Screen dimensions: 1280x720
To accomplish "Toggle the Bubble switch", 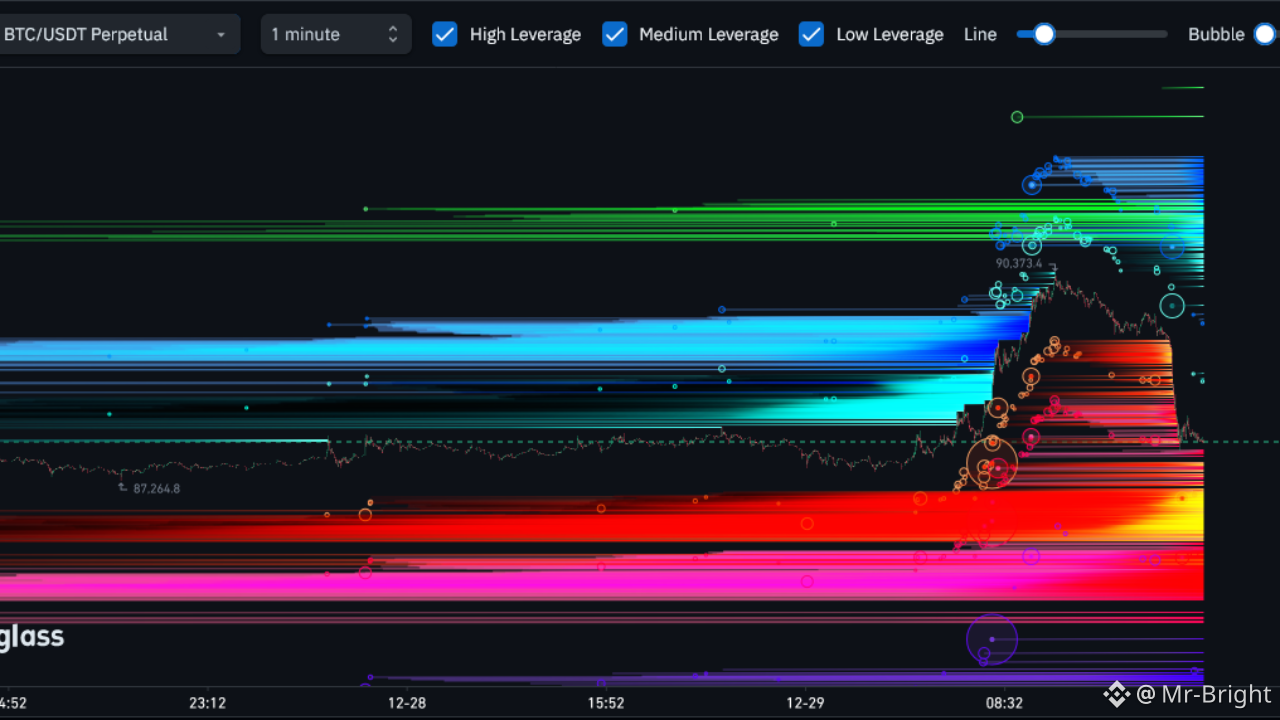I will click(1265, 34).
